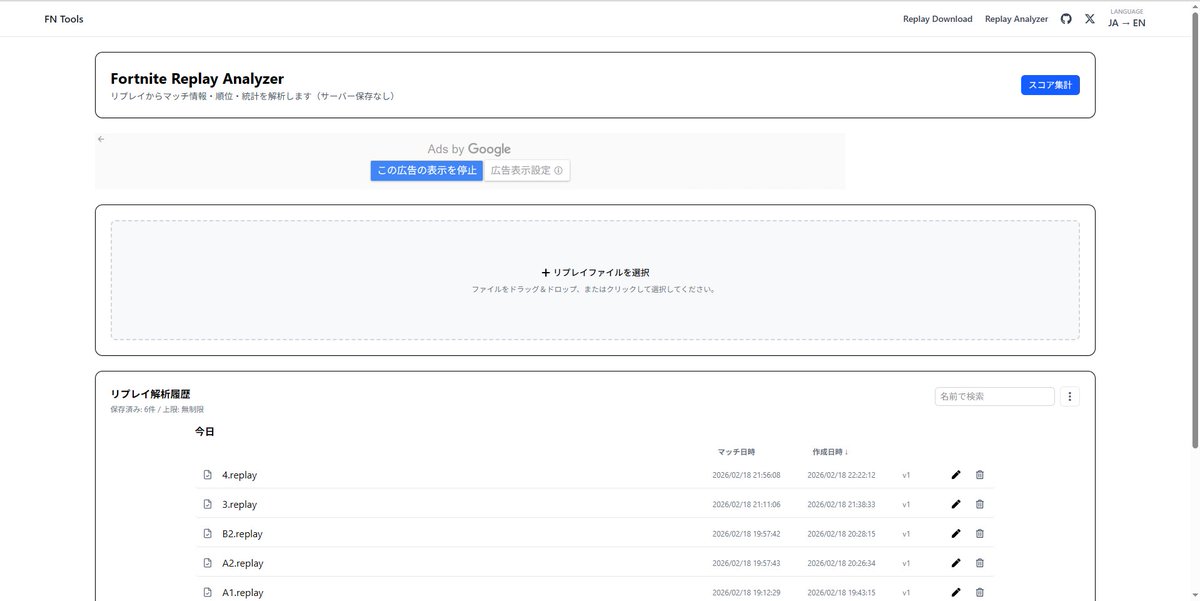Click the trash icon for 3.replay
1200x601 pixels.
tap(980, 504)
